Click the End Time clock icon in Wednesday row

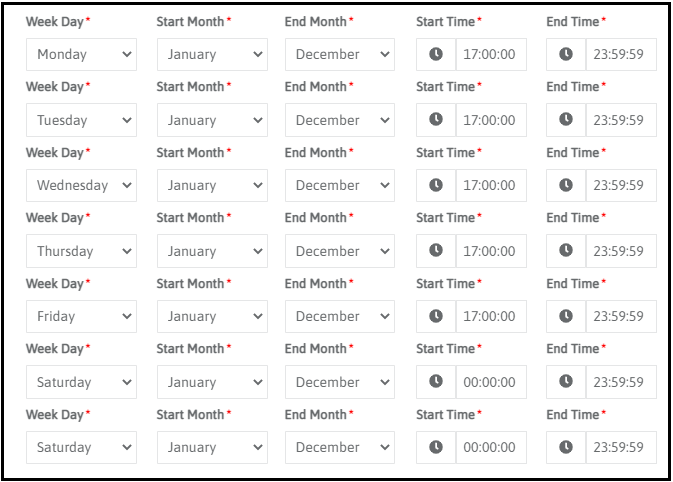point(566,185)
